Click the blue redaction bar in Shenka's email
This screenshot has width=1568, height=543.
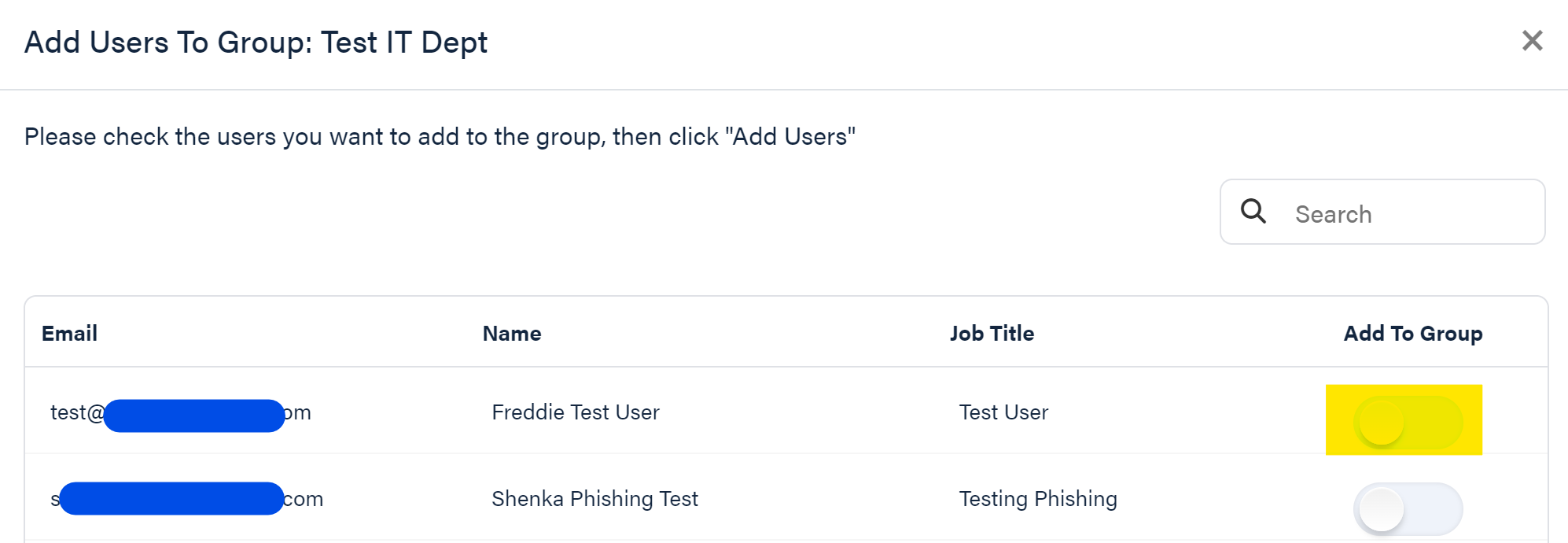click(x=171, y=499)
